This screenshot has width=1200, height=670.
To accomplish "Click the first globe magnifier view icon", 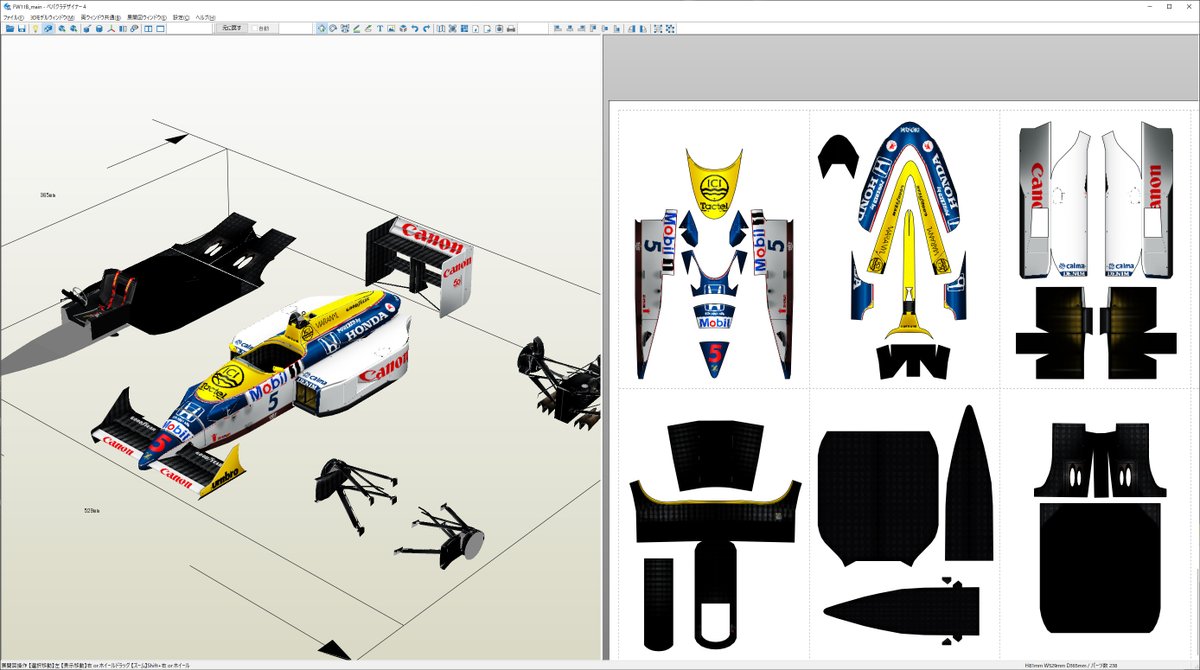I will [x=61, y=29].
